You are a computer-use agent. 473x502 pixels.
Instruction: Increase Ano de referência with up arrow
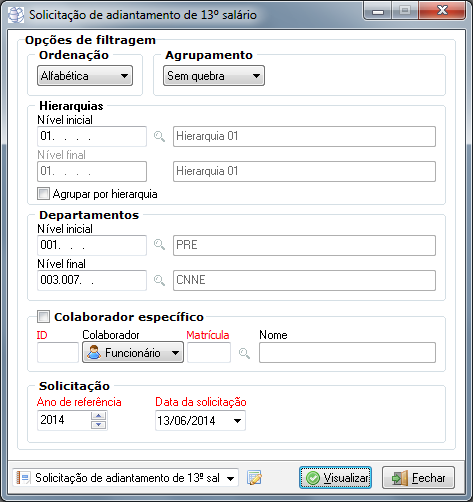point(99,416)
